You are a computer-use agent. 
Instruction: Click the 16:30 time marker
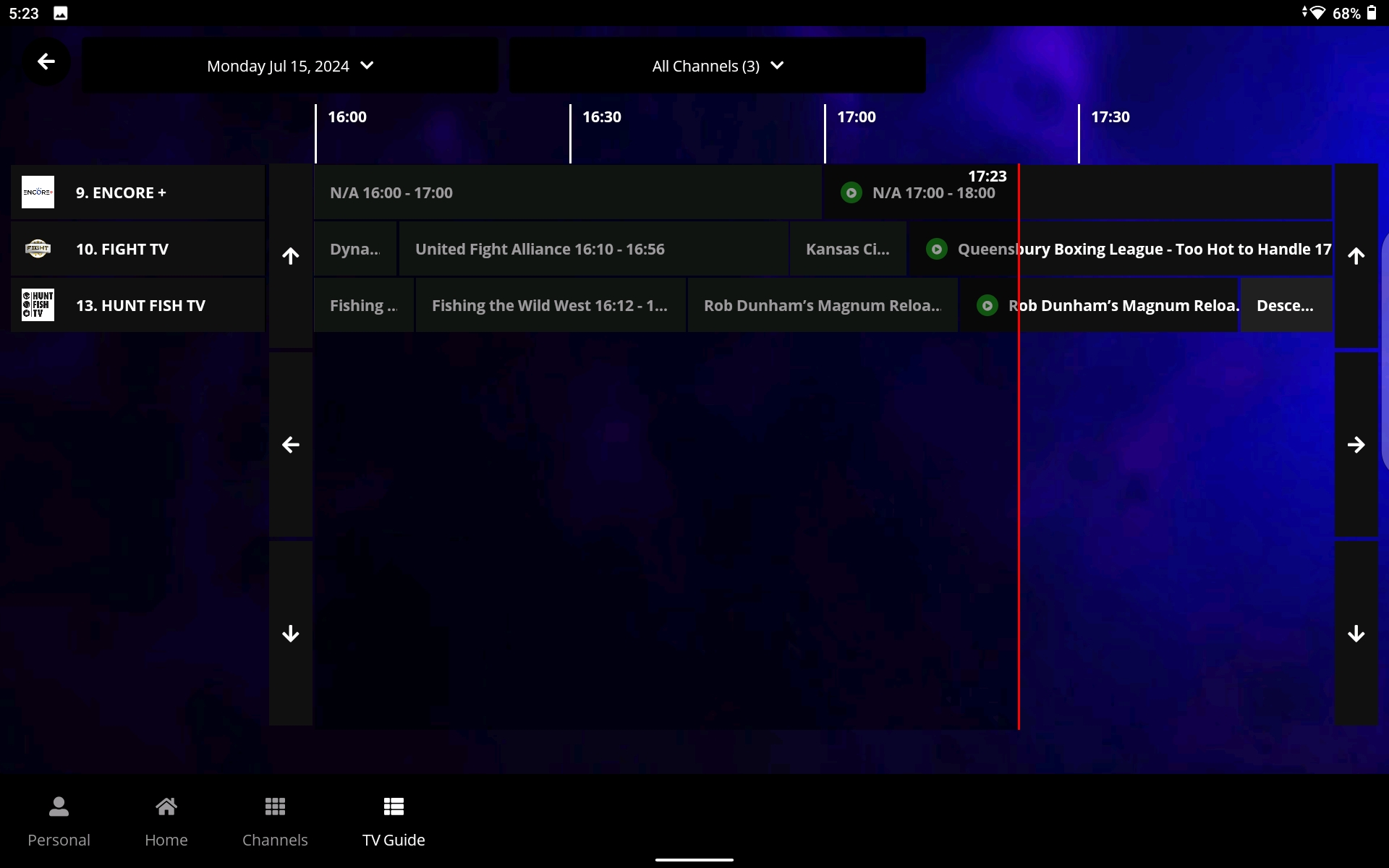click(602, 117)
